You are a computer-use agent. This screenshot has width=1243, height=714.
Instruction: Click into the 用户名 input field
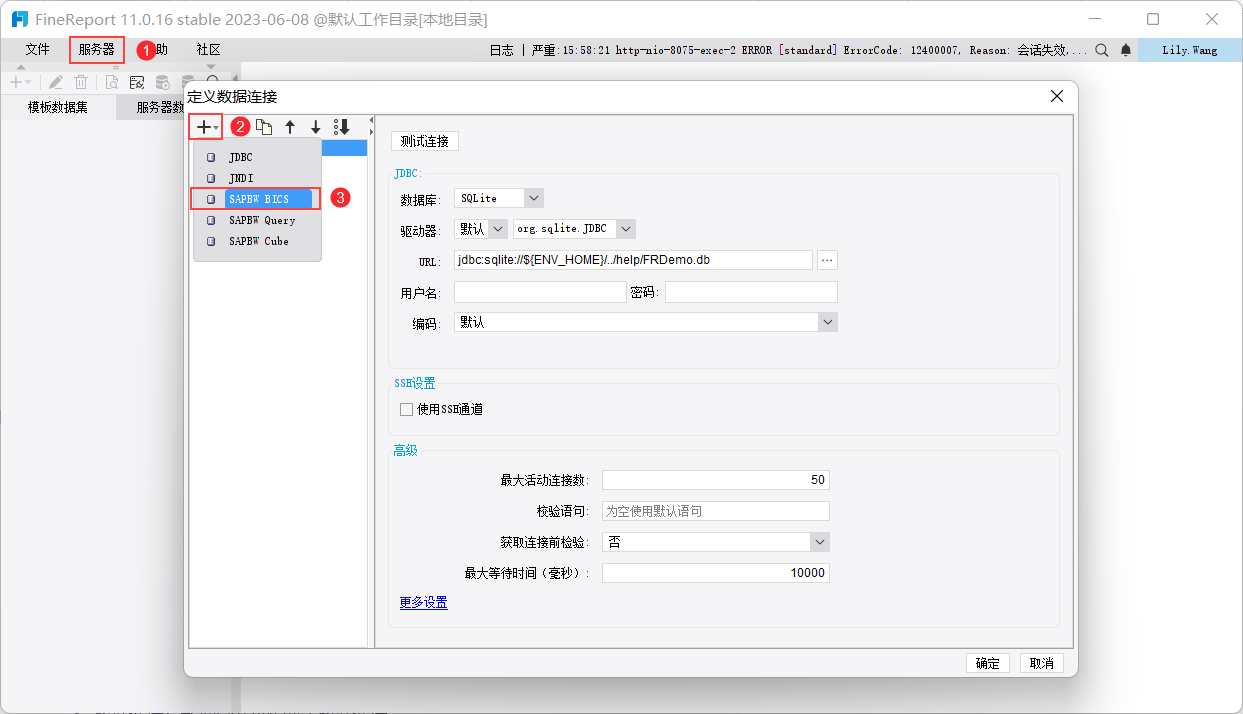[x=540, y=292]
